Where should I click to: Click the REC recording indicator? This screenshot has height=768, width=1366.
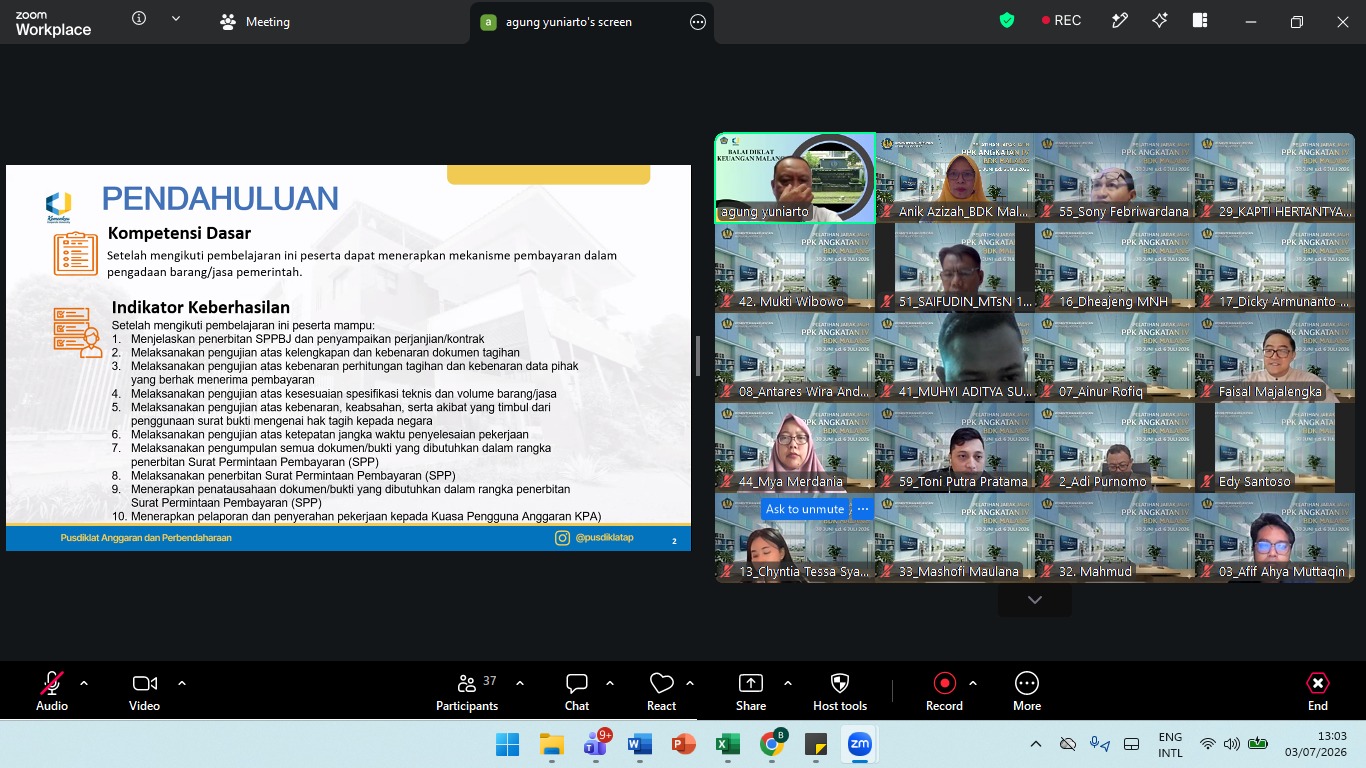coord(1061,20)
